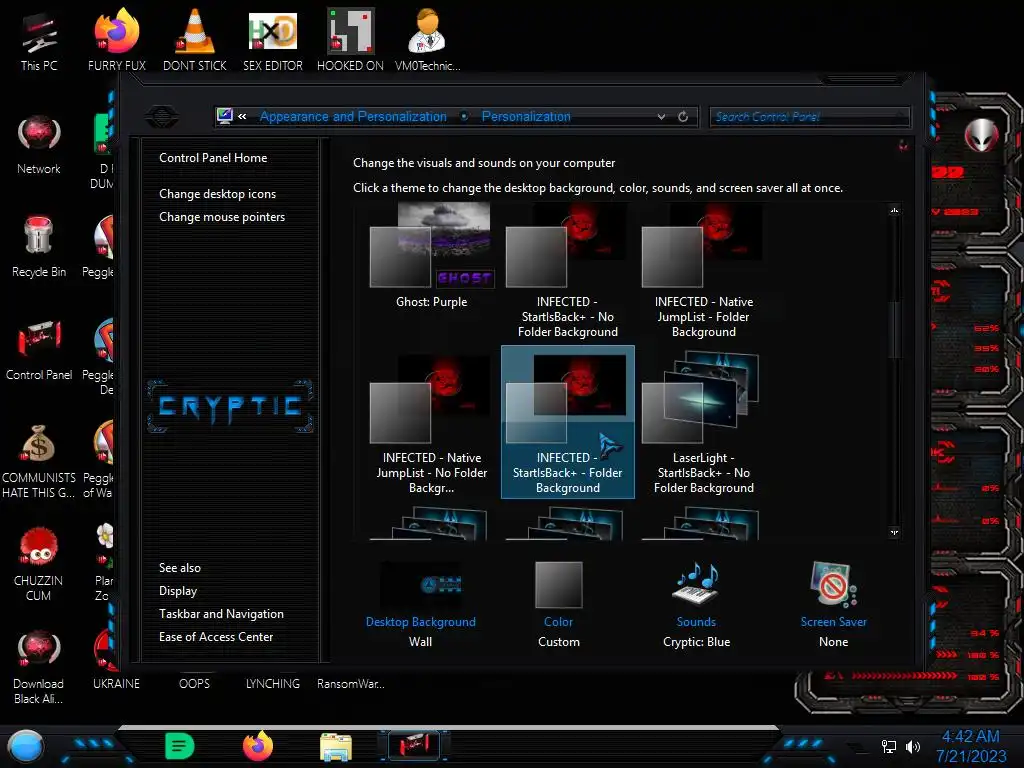Screen dimensions: 1024x768
Task: Click the control panel icon in address bar
Action: tap(225, 116)
